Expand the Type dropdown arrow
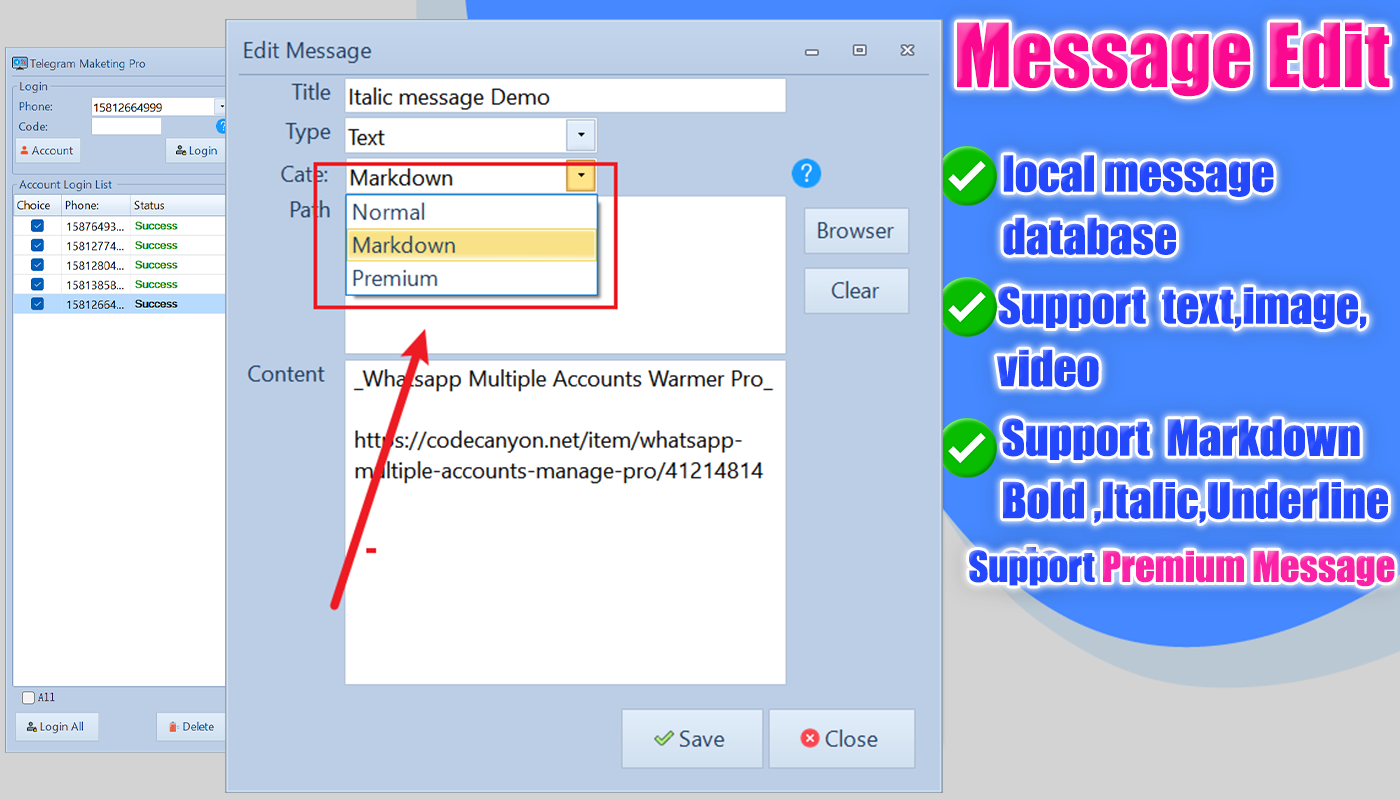Viewport: 1400px width, 800px height. tap(581, 136)
